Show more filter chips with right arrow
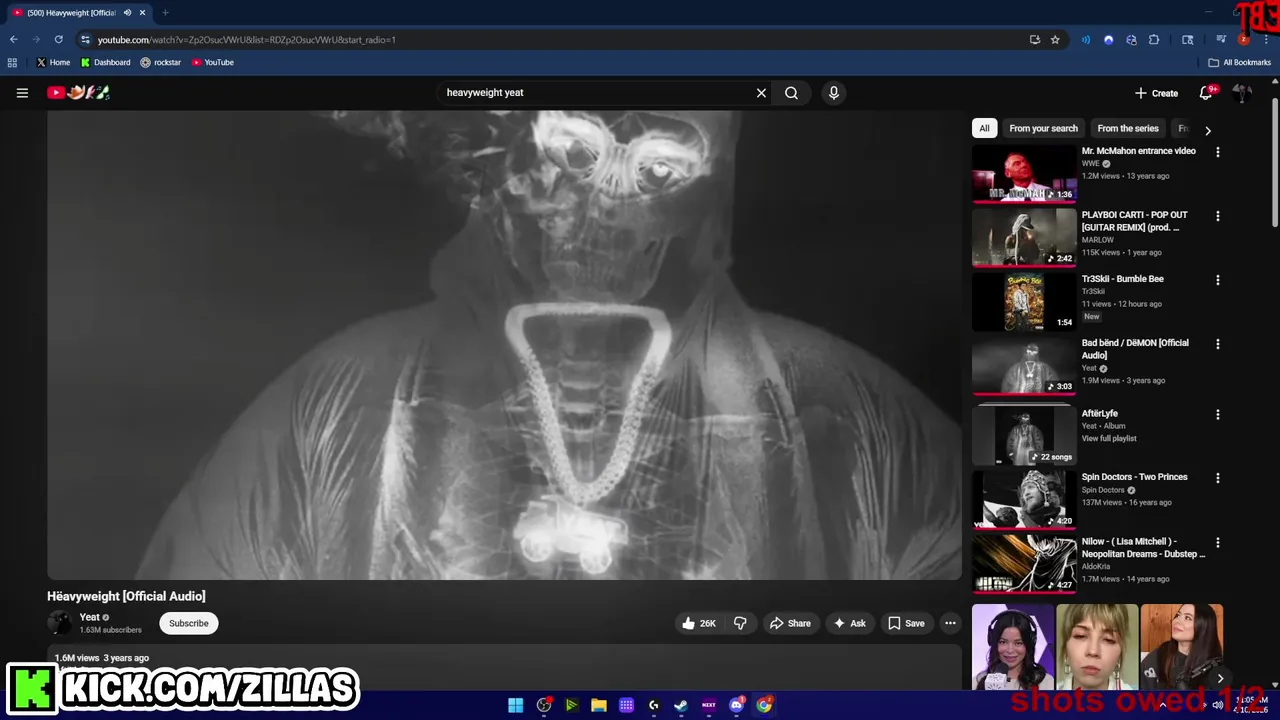This screenshot has width=1280, height=720. tap(1207, 130)
